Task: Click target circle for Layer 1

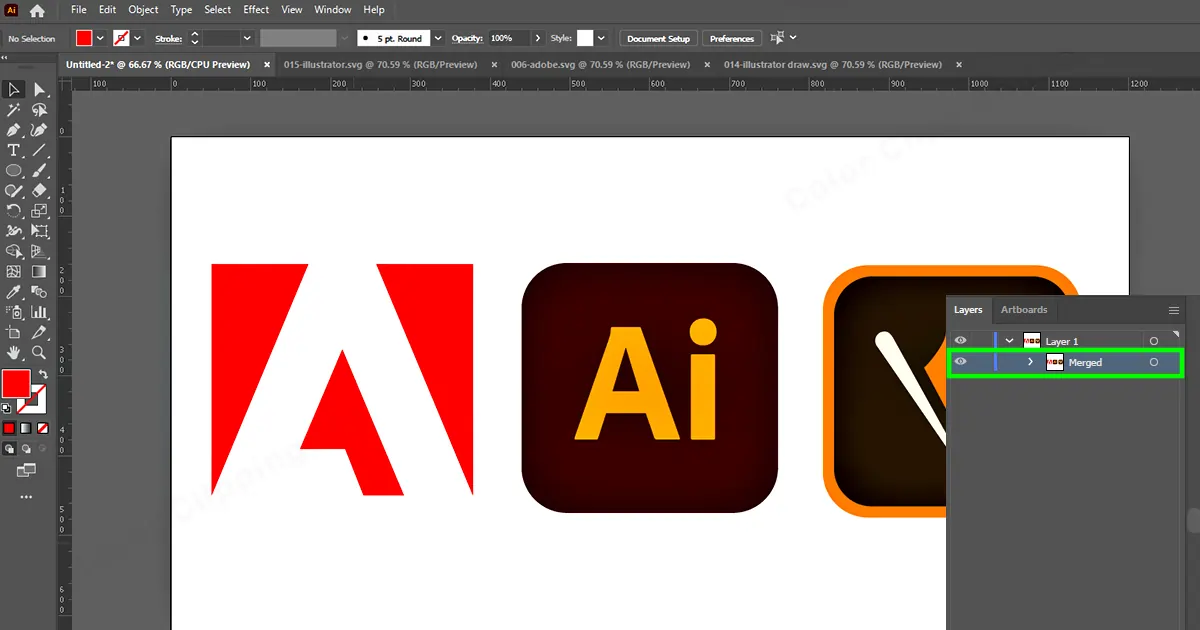Action: click(x=1153, y=341)
